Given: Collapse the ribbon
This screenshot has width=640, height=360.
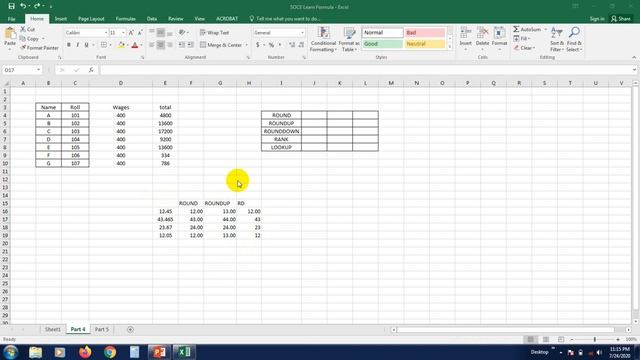Looking at the screenshot, I should [634, 58].
